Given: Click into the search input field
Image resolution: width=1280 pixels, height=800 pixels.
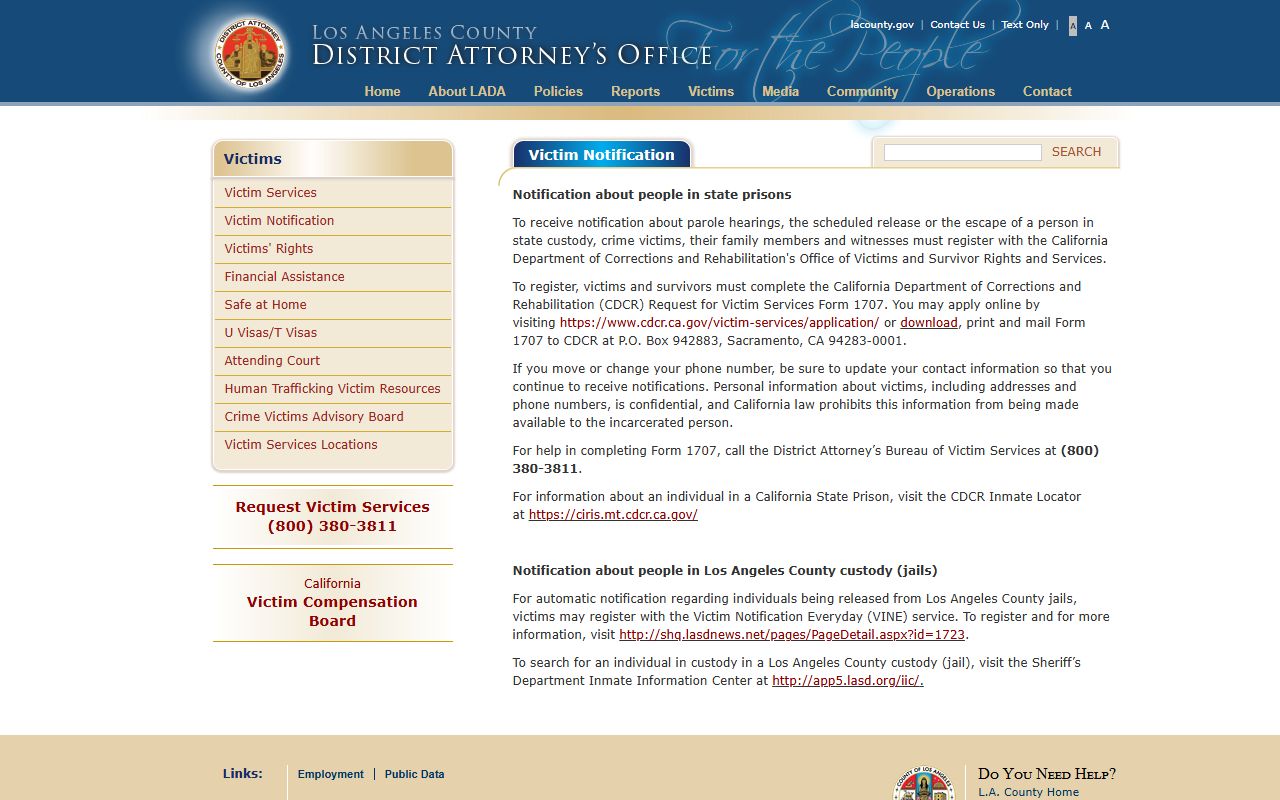Looking at the screenshot, I should (962, 152).
